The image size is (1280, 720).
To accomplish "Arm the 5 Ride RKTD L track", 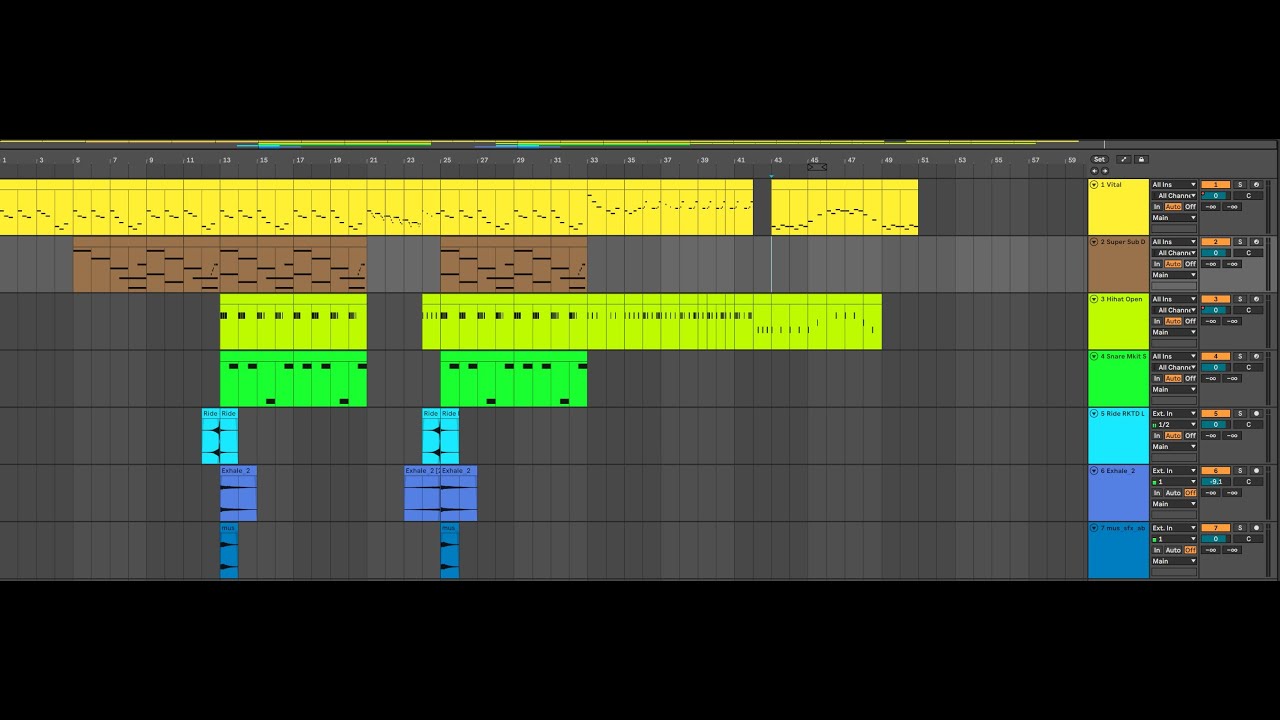I will coord(1256,413).
